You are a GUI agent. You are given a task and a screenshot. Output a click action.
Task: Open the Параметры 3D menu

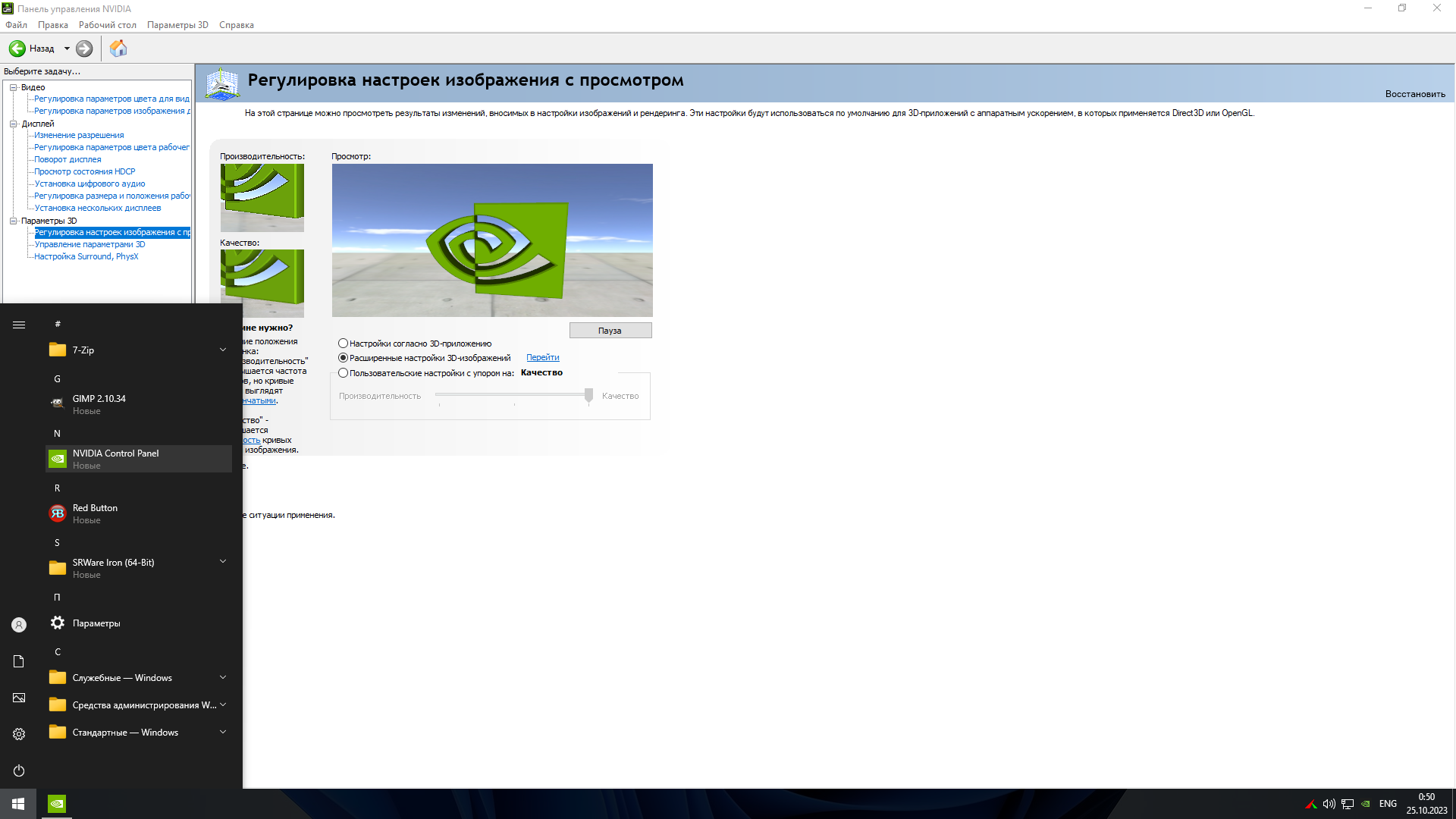[x=177, y=25]
